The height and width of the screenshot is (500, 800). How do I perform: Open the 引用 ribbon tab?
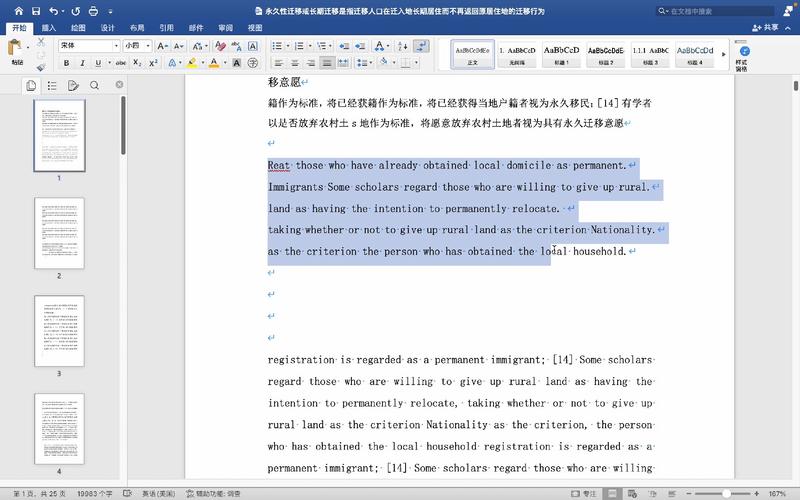(166, 28)
